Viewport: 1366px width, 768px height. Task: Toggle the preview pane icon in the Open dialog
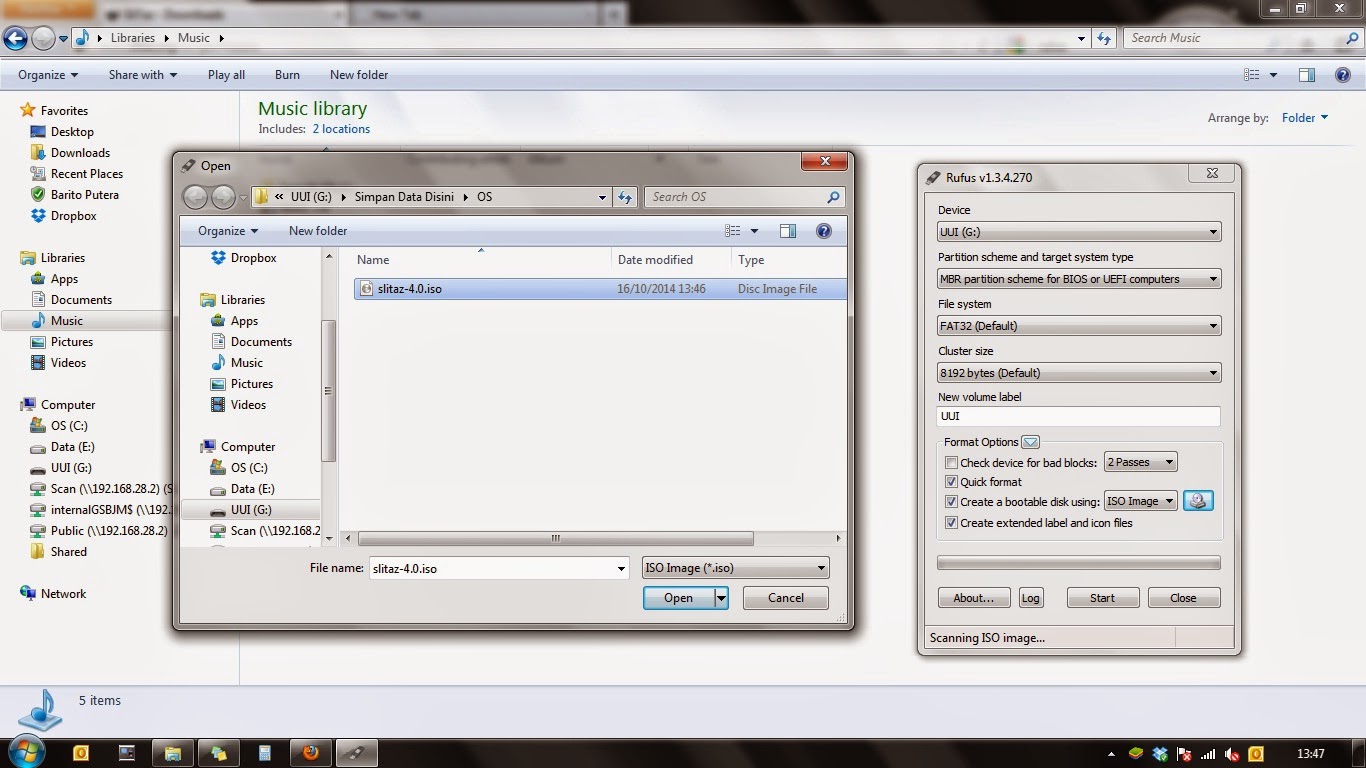[788, 231]
